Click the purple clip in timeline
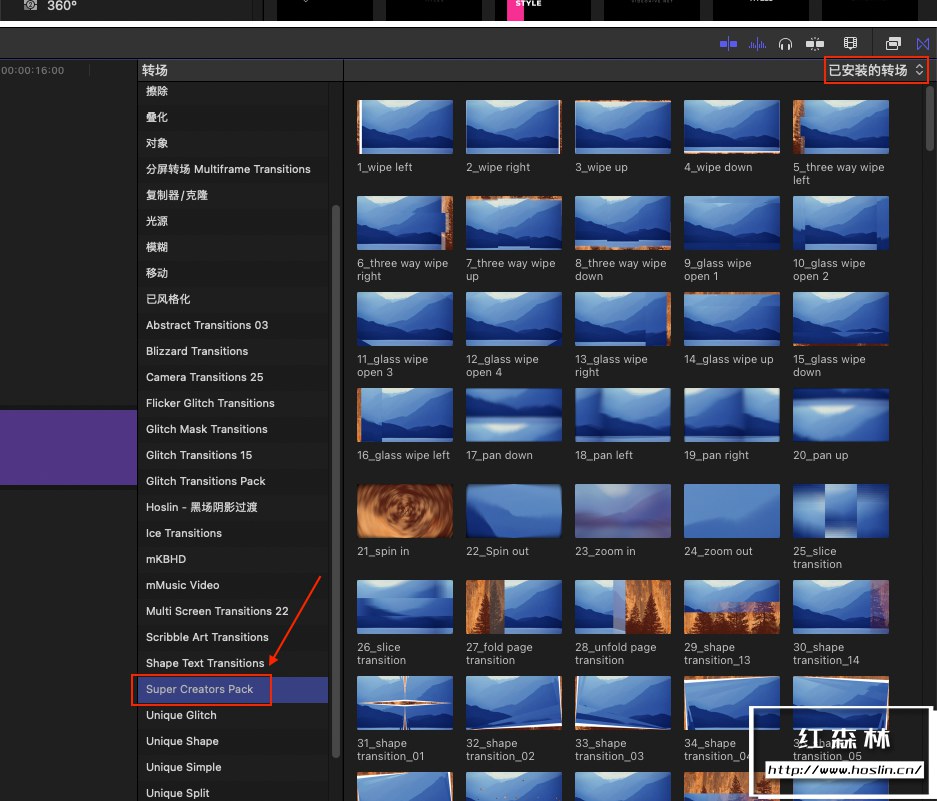The width and height of the screenshot is (937, 801). pyautogui.click(x=68, y=447)
